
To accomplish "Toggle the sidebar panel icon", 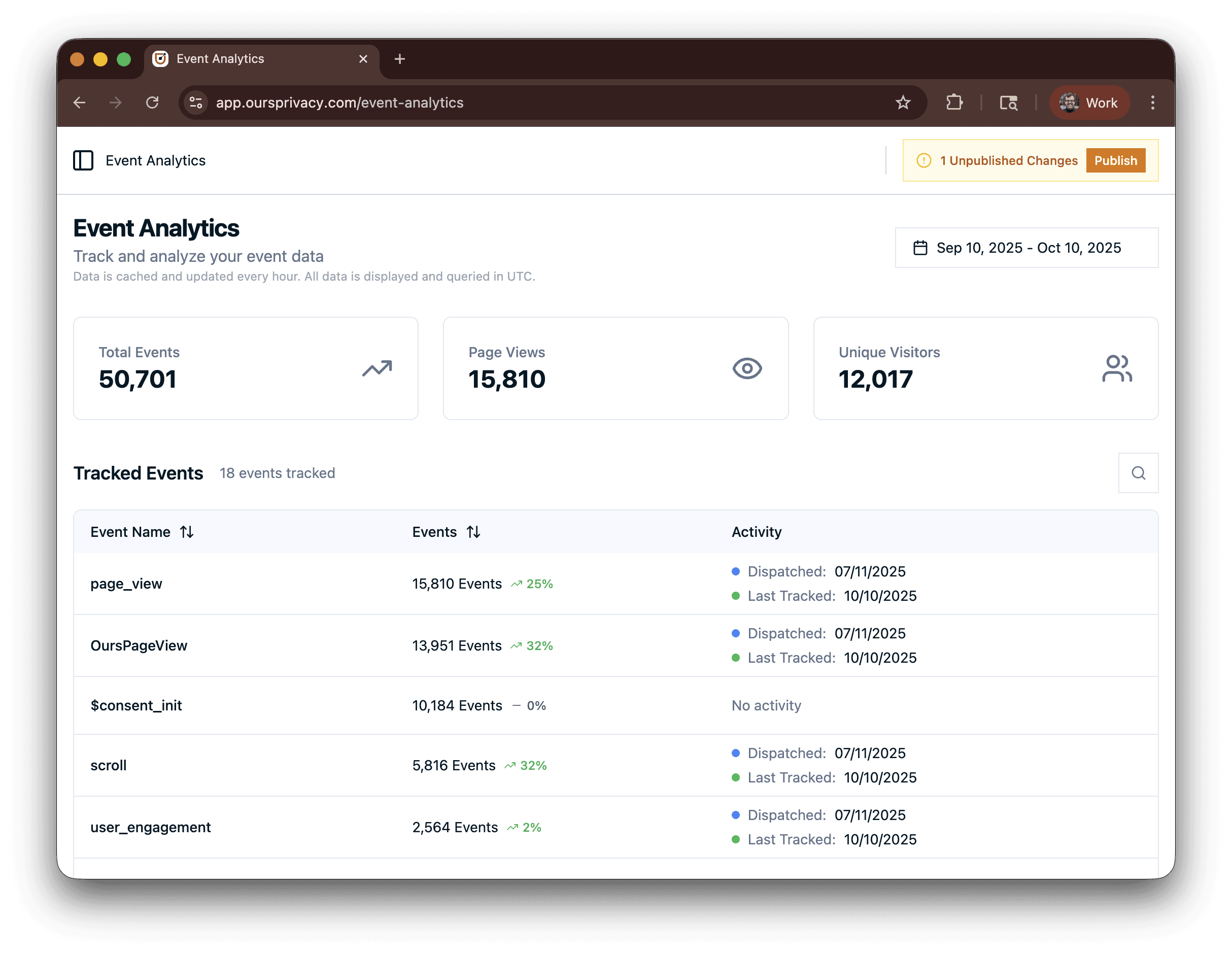I will 83,160.
